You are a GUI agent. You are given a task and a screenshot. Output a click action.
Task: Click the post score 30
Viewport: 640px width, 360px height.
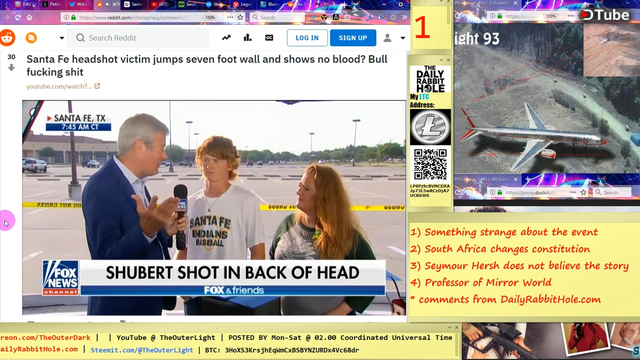click(11, 57)
